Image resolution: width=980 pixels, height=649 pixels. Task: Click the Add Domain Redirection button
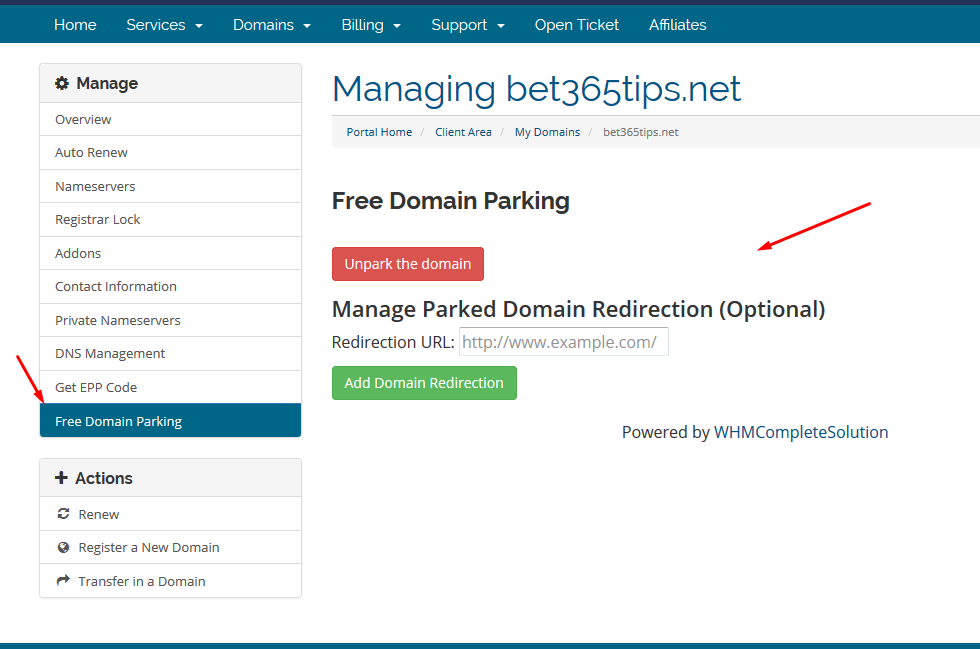pos(424,383)
